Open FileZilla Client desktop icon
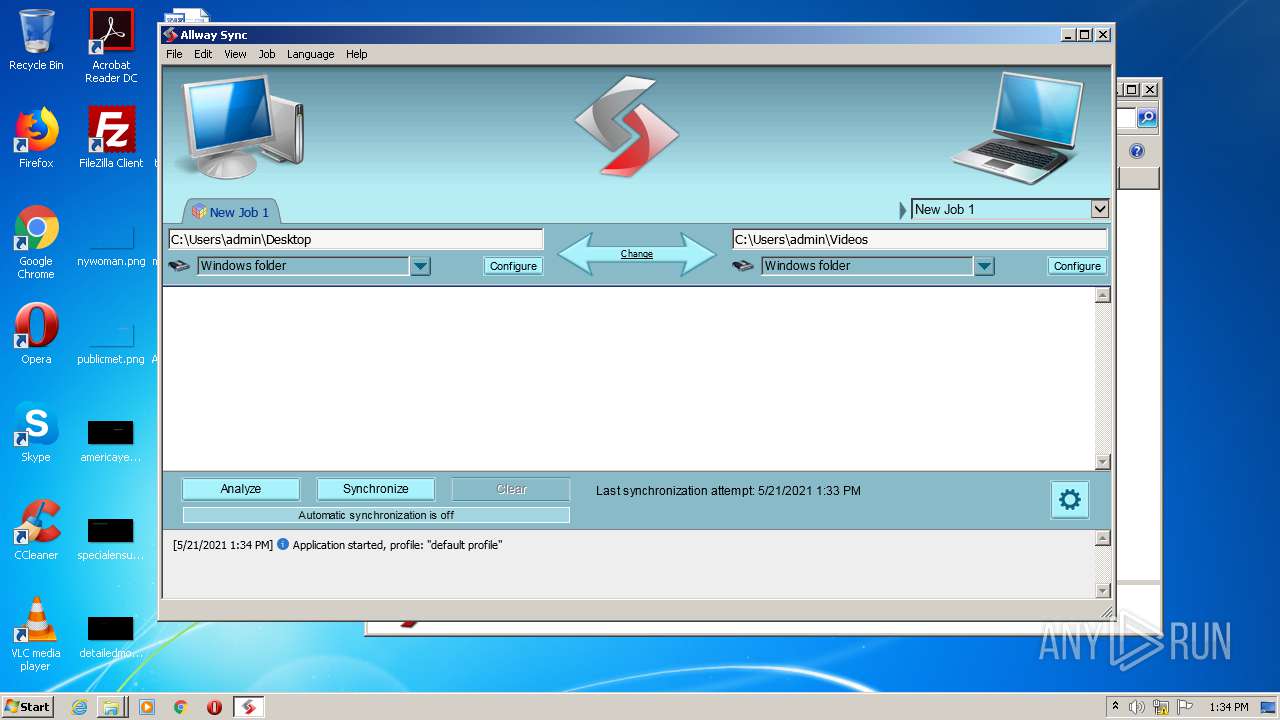 111,138
